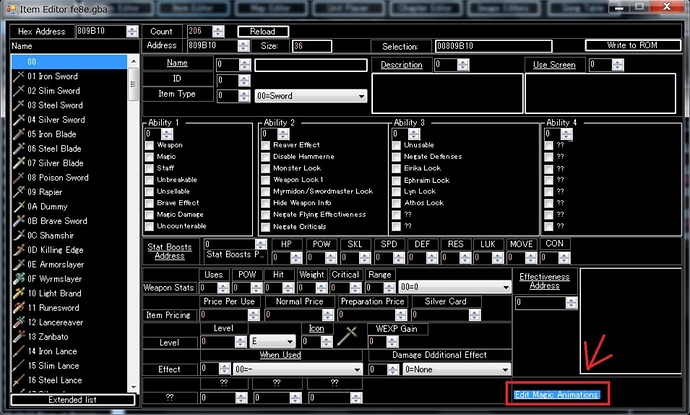690x415 pixels.
Task: Click the Reload button
Action: (x=263, y=32)
